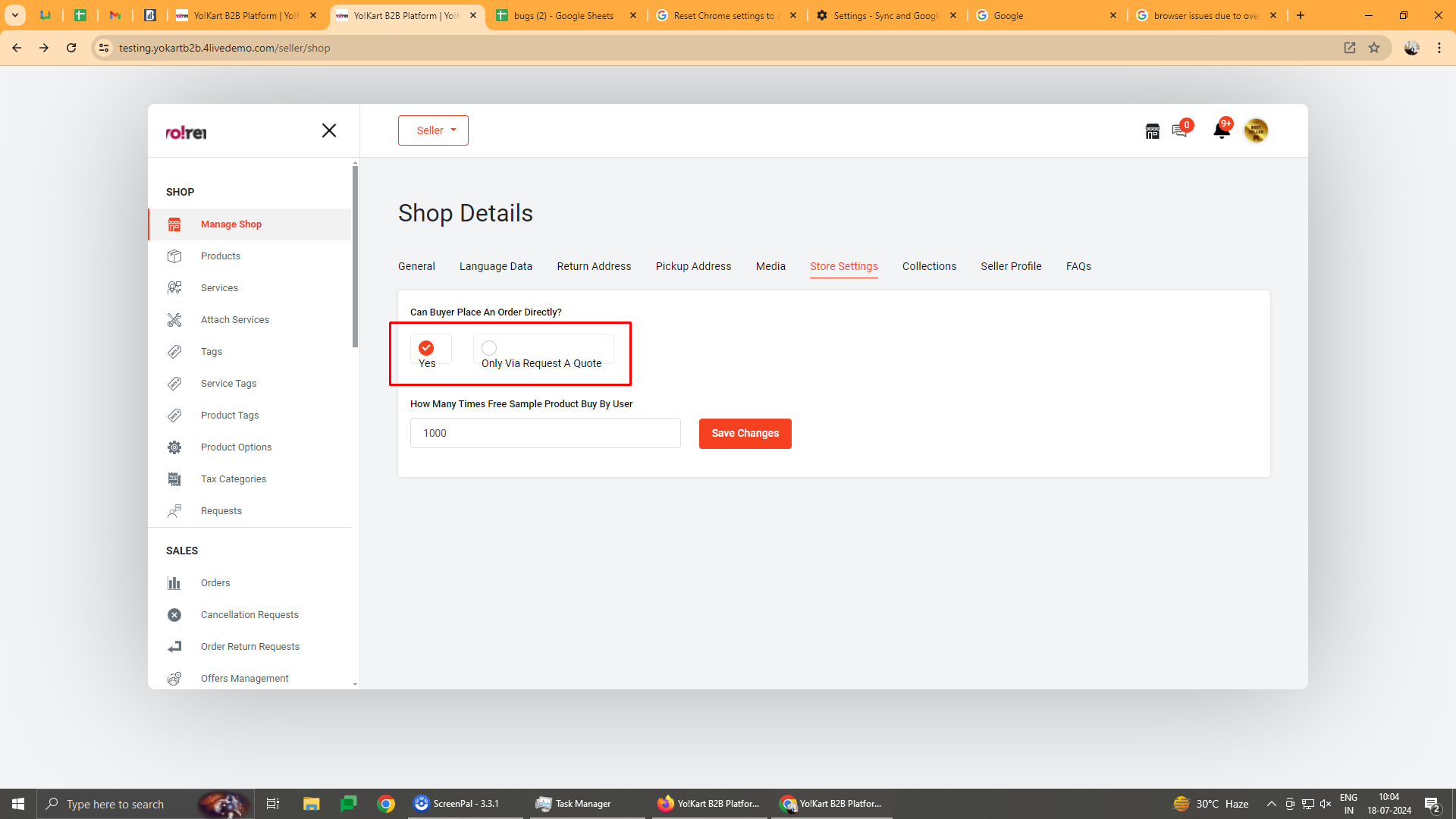The image size is (1456, 819).
Task: Open the notifications bell icon
Action: [x=1221, y=130]
